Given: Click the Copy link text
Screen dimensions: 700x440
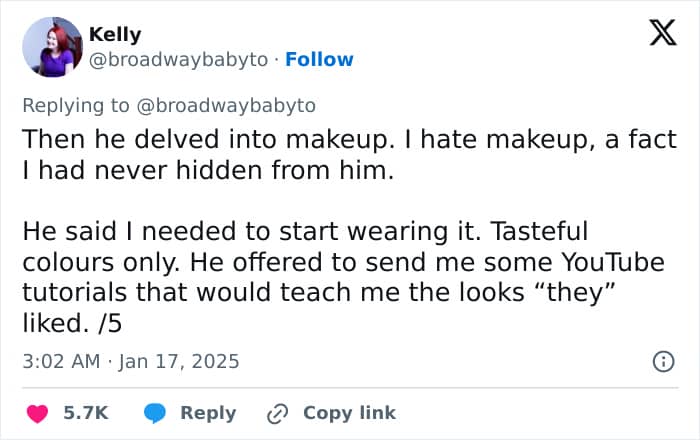Looking at the screenshot, I should click(x=350, y=413).
